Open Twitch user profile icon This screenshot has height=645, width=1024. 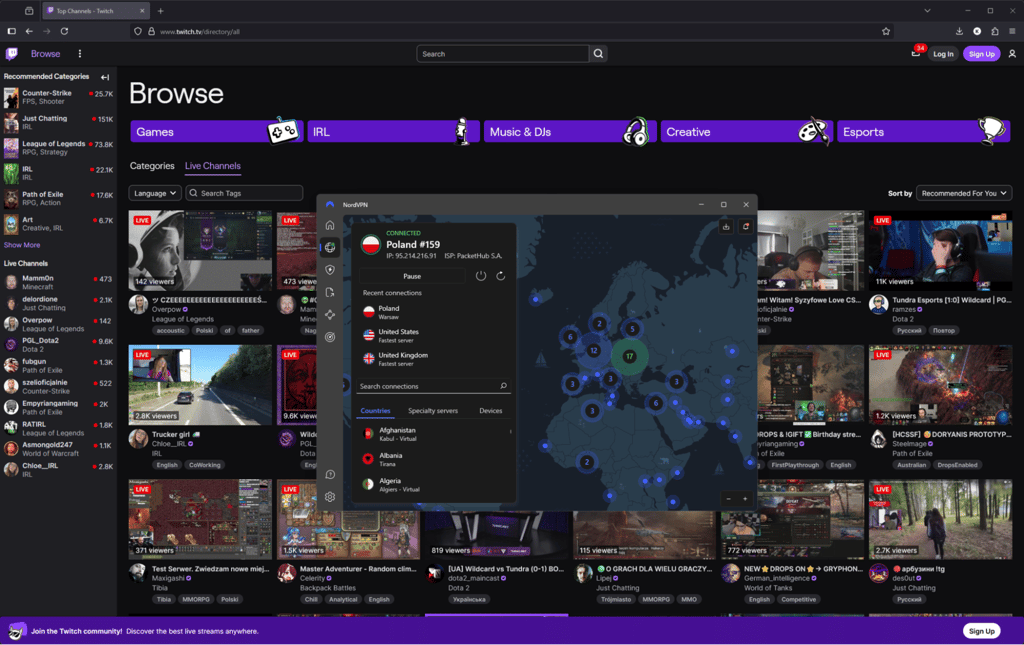pos(1012,54)
